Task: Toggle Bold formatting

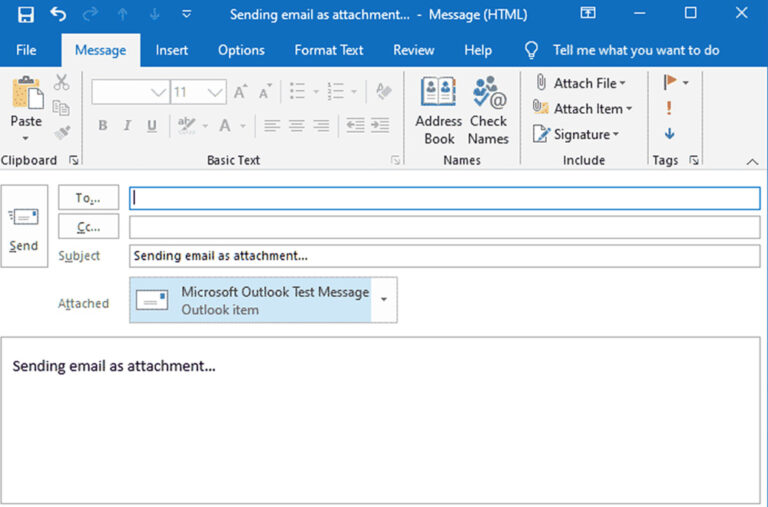Action: 102,126
